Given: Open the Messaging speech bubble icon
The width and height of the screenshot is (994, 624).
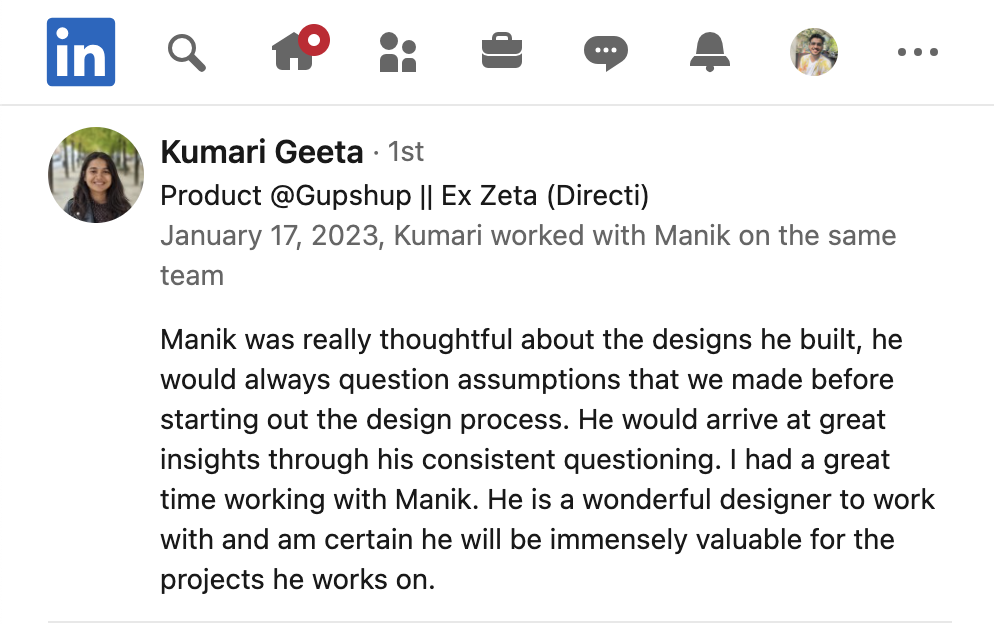Looking at the screenshot, I should 605,52.
